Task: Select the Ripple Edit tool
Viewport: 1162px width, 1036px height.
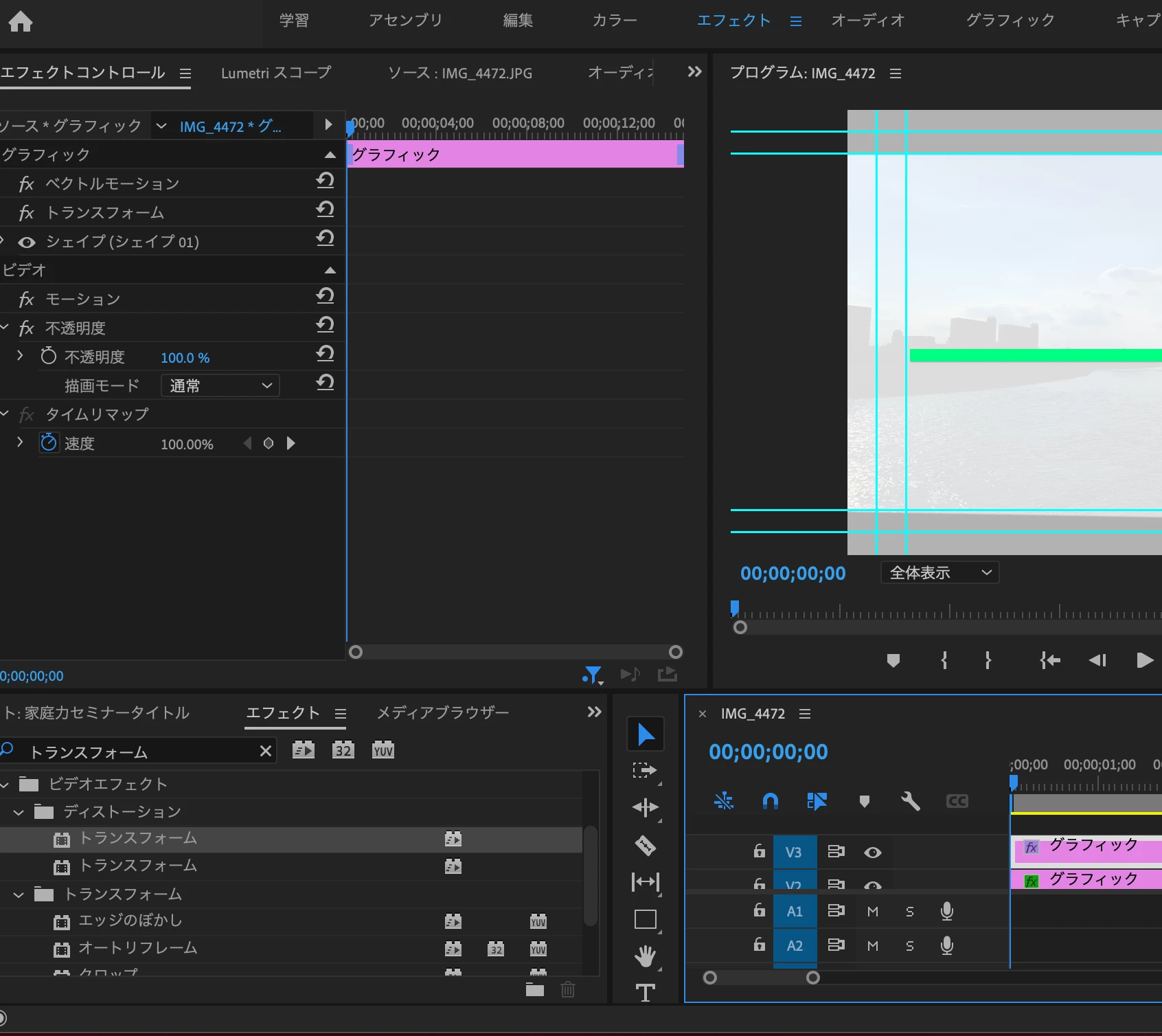Action: pos(646,807)
